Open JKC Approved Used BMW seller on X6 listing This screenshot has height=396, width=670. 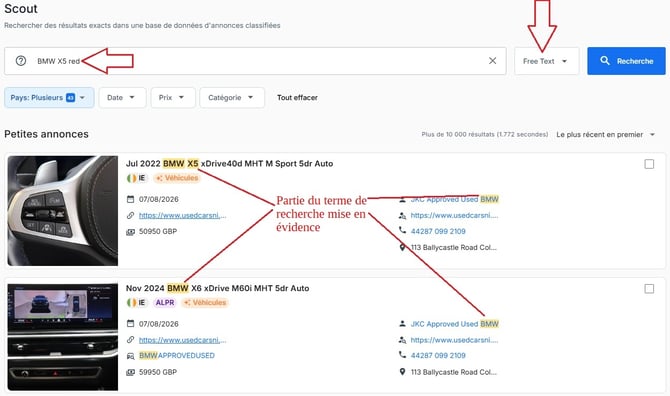coord(455,324)
